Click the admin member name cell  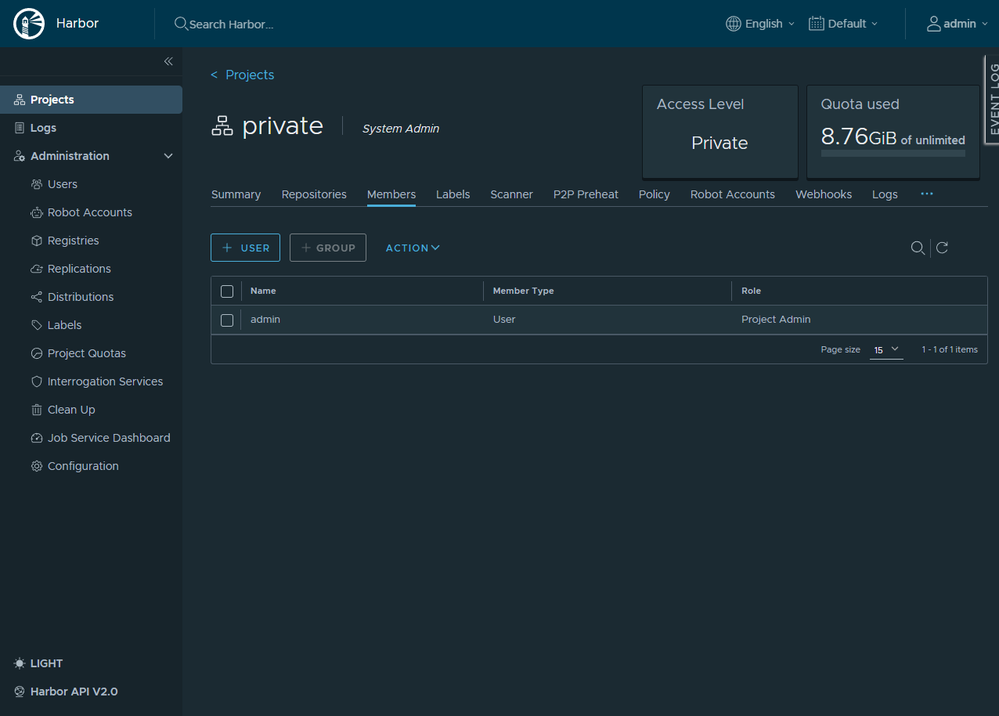[x=265, y=319]
